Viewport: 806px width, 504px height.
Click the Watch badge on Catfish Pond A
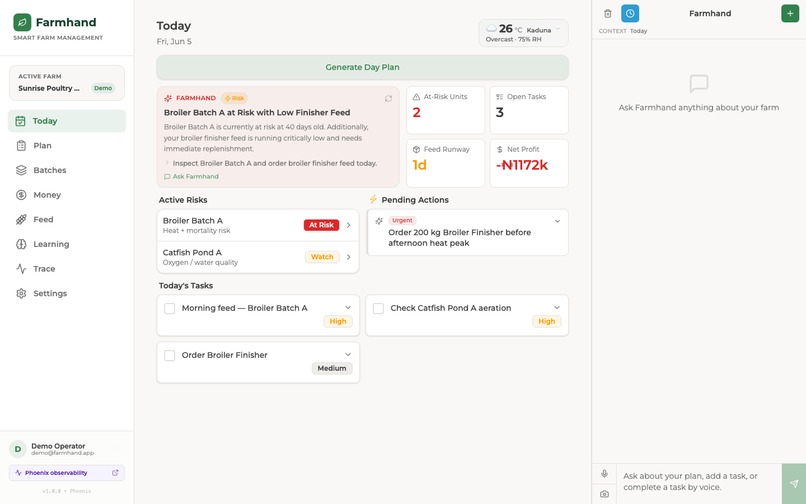pos(322,257)
